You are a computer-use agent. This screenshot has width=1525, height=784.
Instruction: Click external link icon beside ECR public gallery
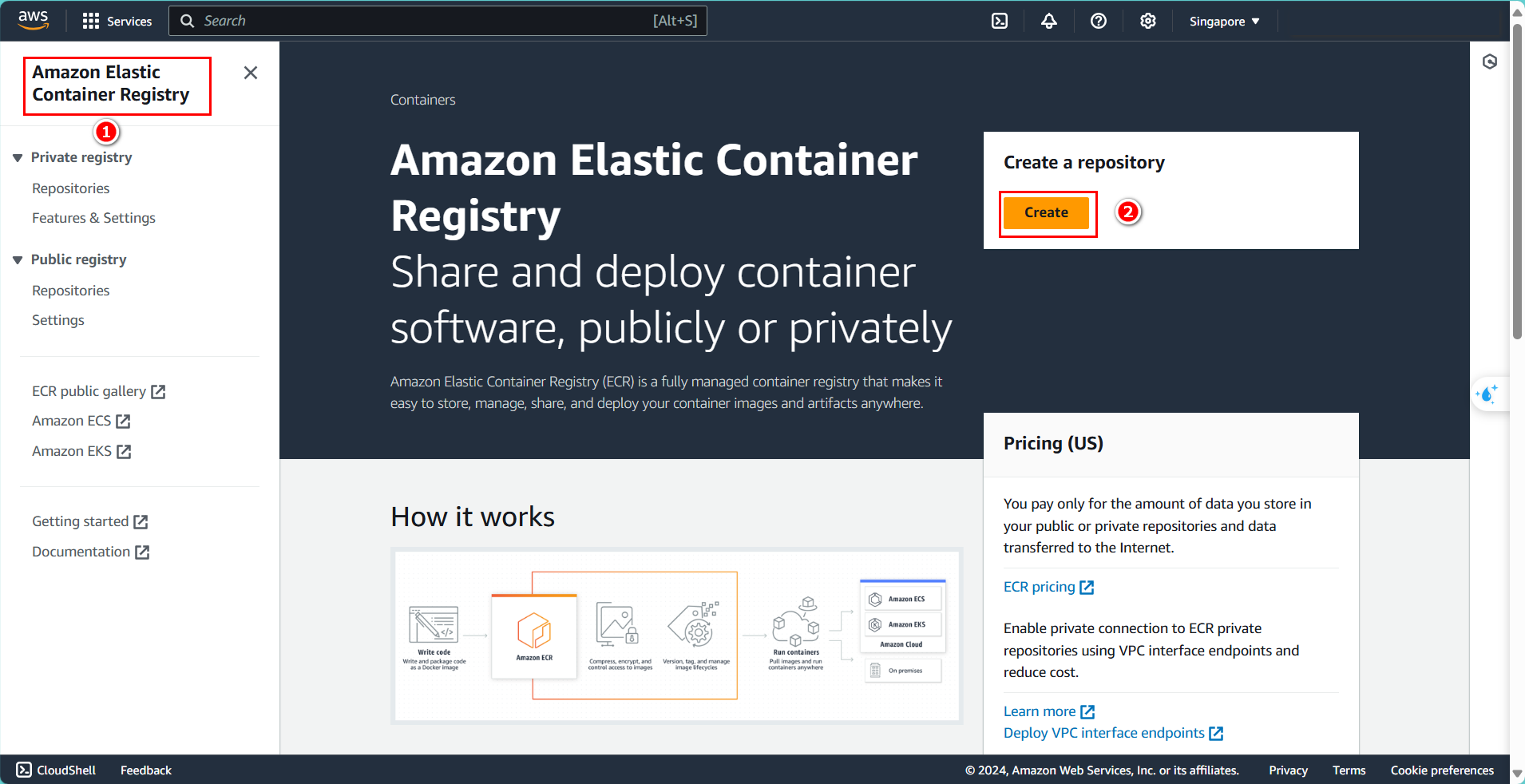pyautogui.click(x=158, y=392)
